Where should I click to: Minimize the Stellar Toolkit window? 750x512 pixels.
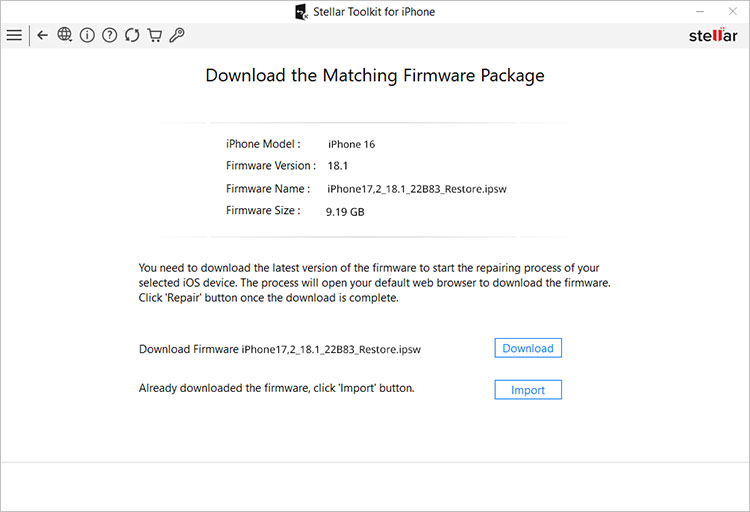coord(700,11)
